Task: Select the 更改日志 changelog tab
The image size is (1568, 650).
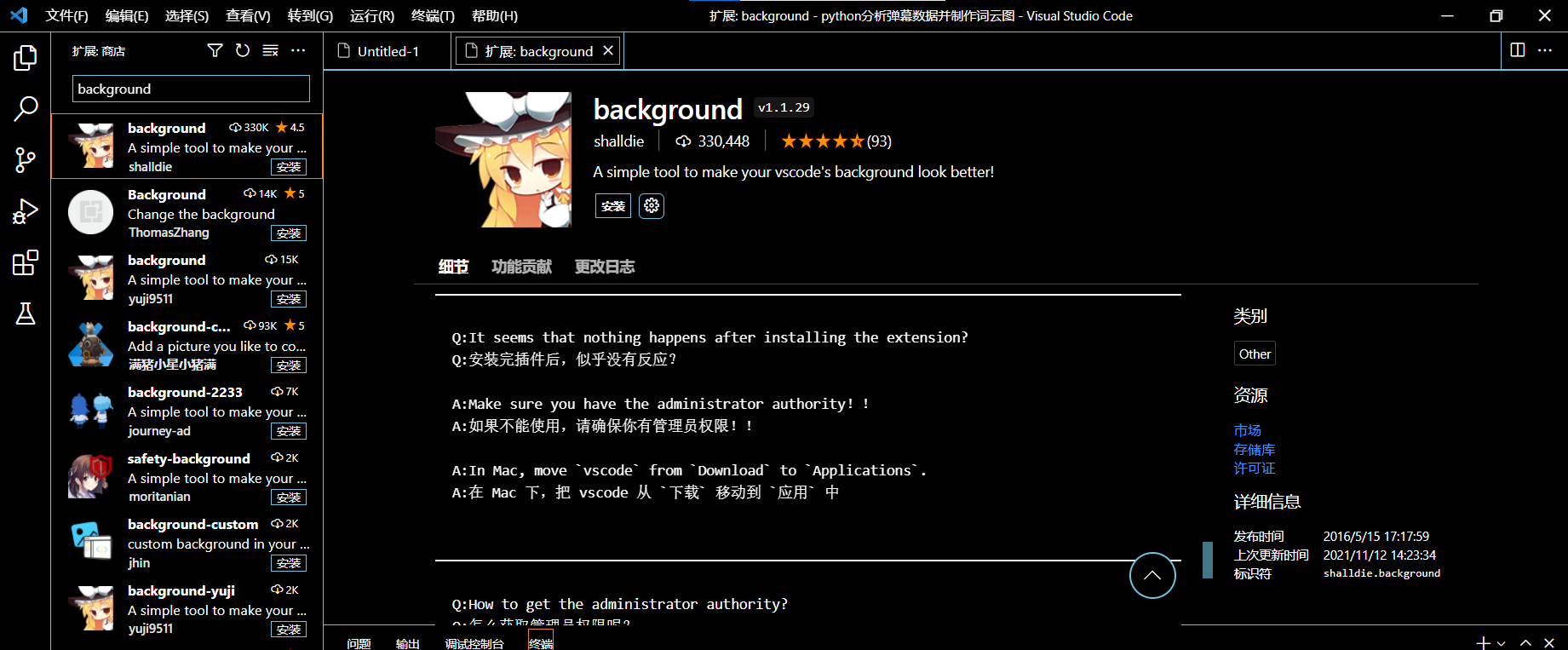Action: (605, 267)
